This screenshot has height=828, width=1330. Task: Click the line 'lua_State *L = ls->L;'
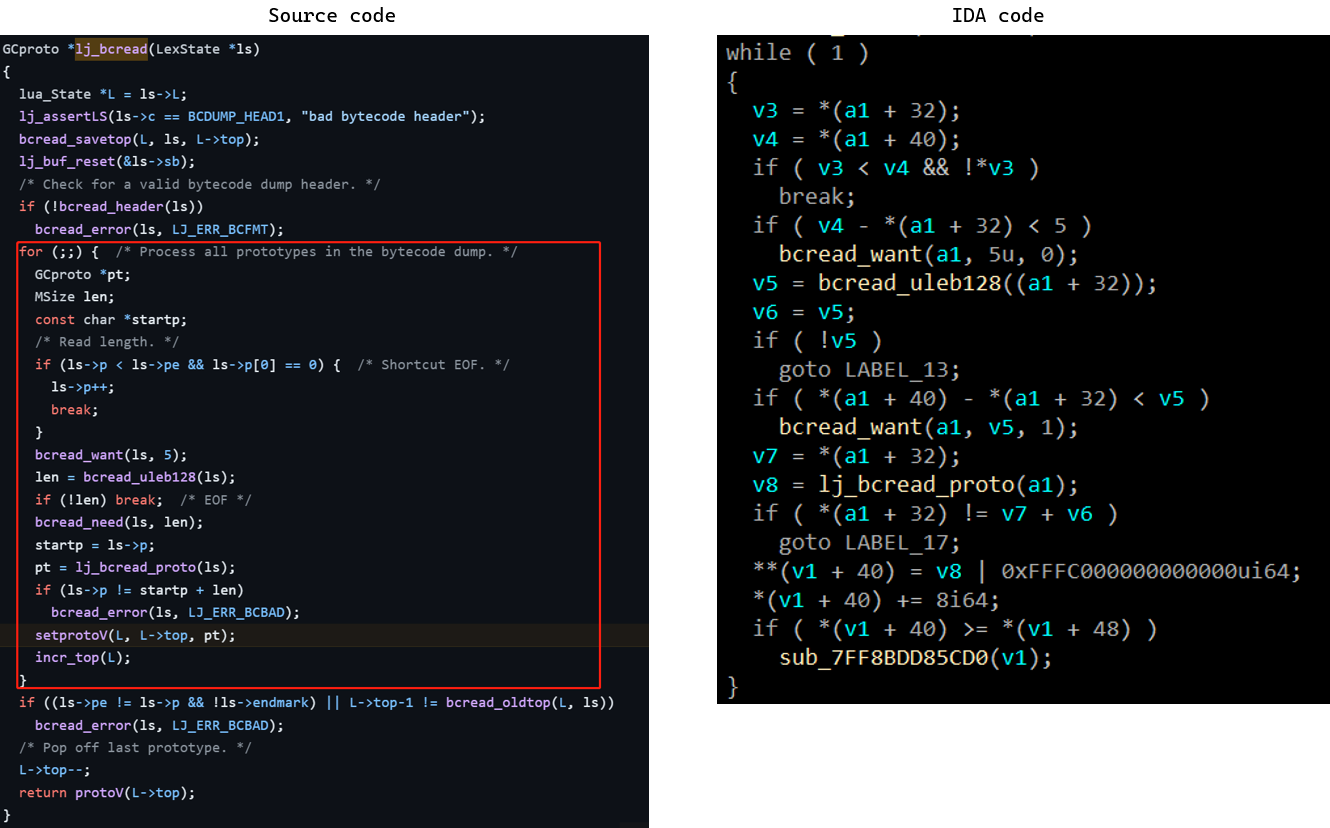click(x=102, y=94)
